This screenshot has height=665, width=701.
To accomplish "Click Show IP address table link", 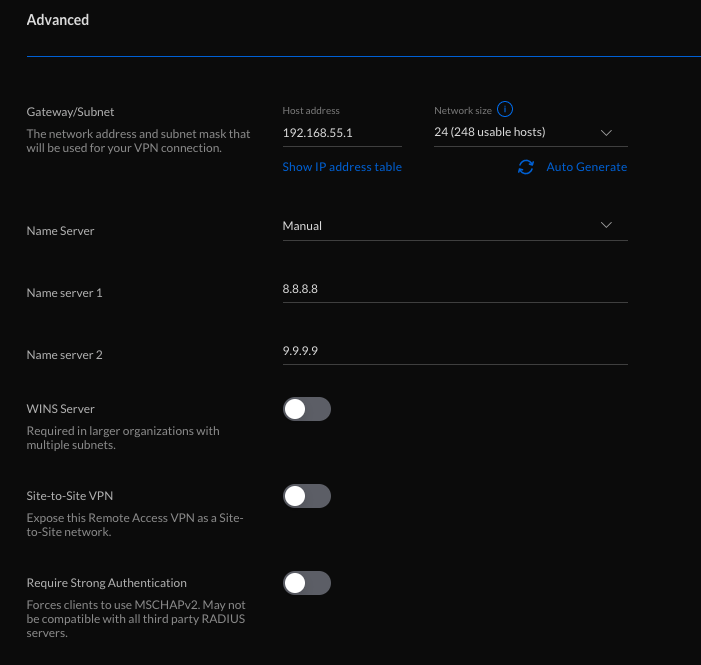I will 342,167.
